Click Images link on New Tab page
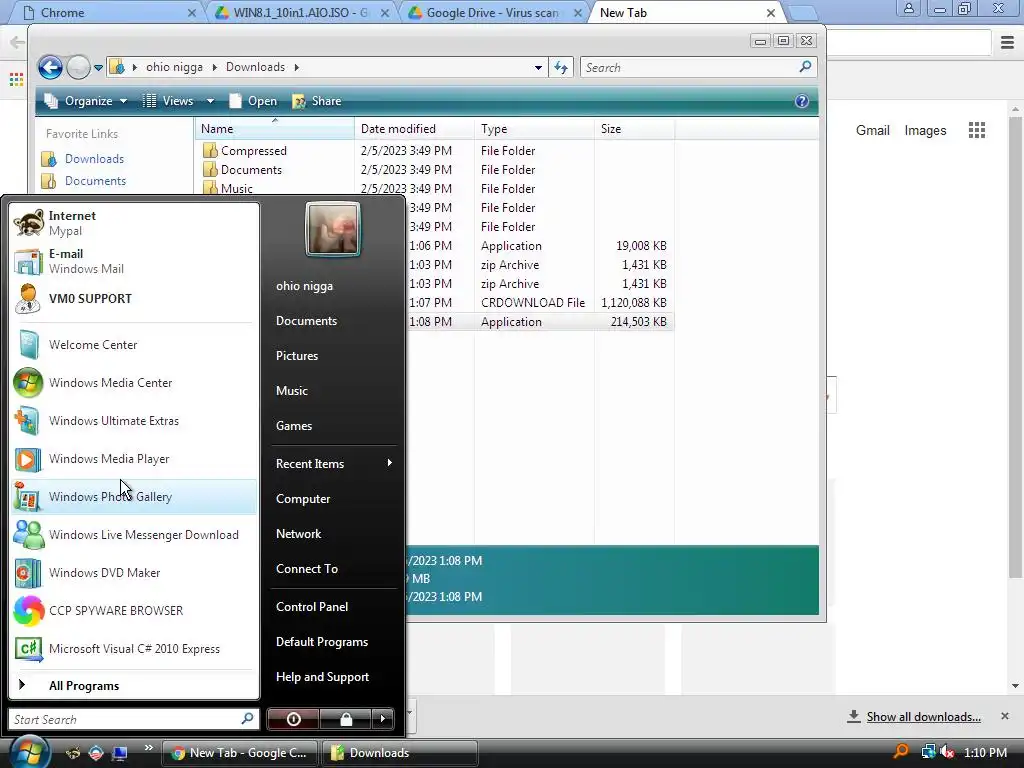The image size is (1024, 768). tap(925, 130)
